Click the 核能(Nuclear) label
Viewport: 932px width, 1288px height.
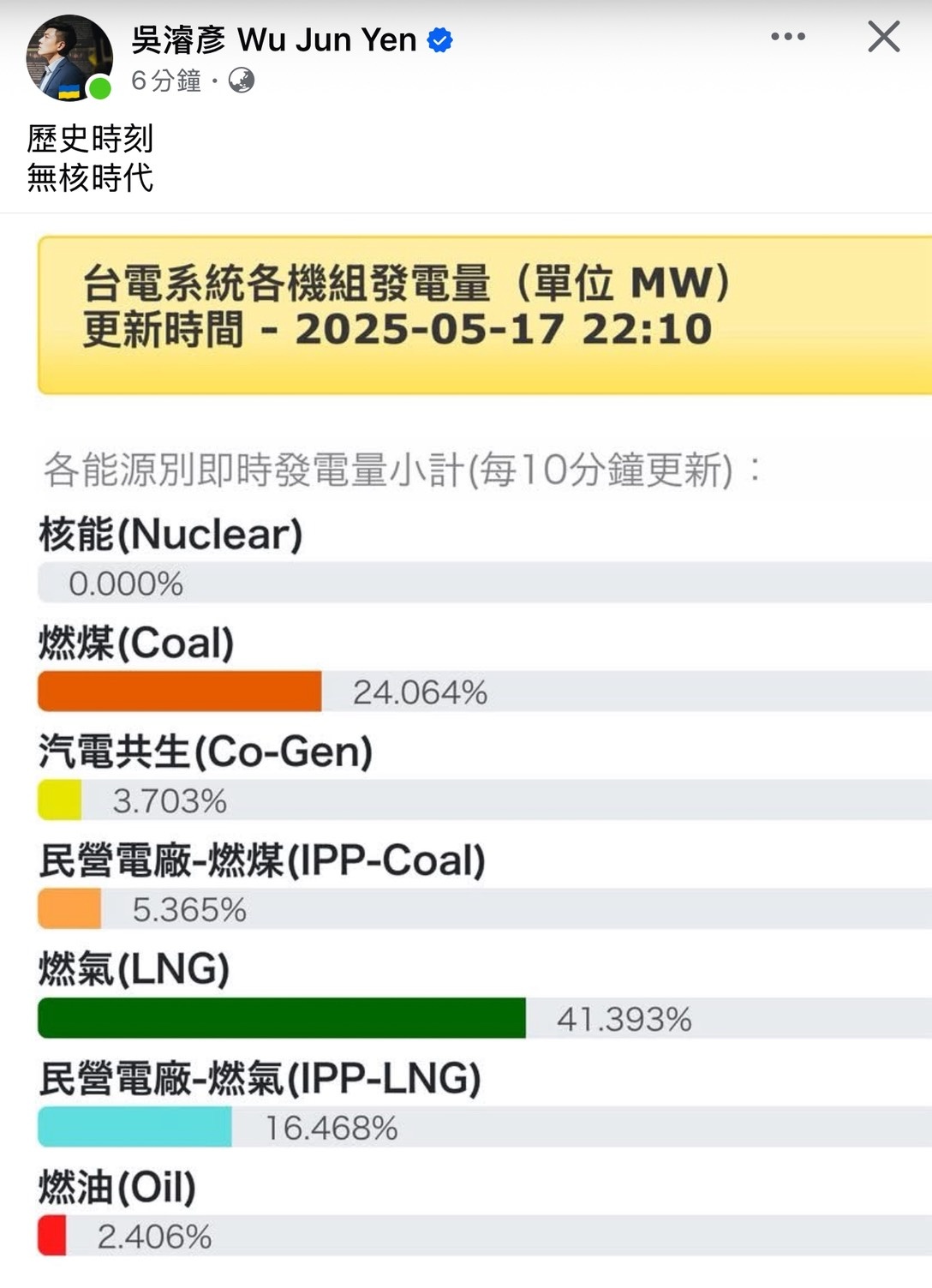point(171,534)
